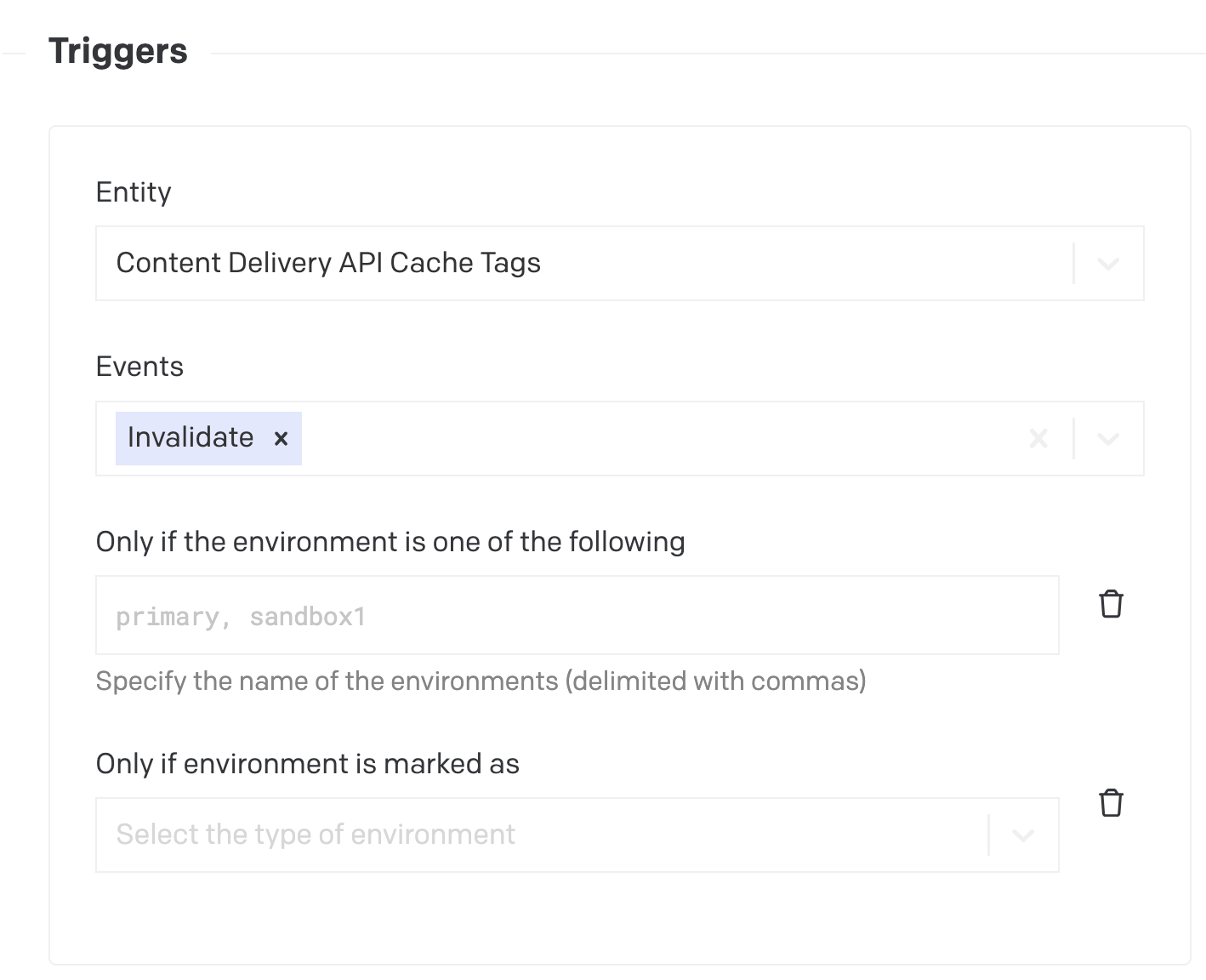The height and width of the screenshot is (980, 1206).
Task: Expand the Entity dropdown arrow
Action: (1107, 264)
